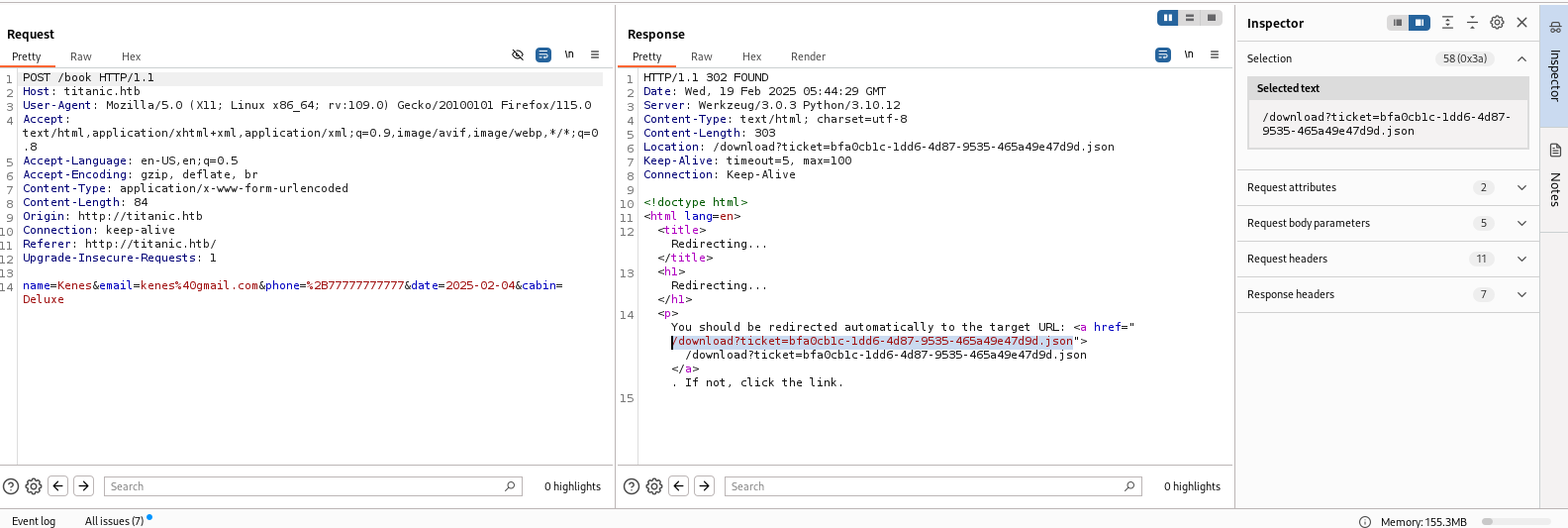
Task: Click the '58 (0x3a)' selection length badge
Action: click(1465, 58)
